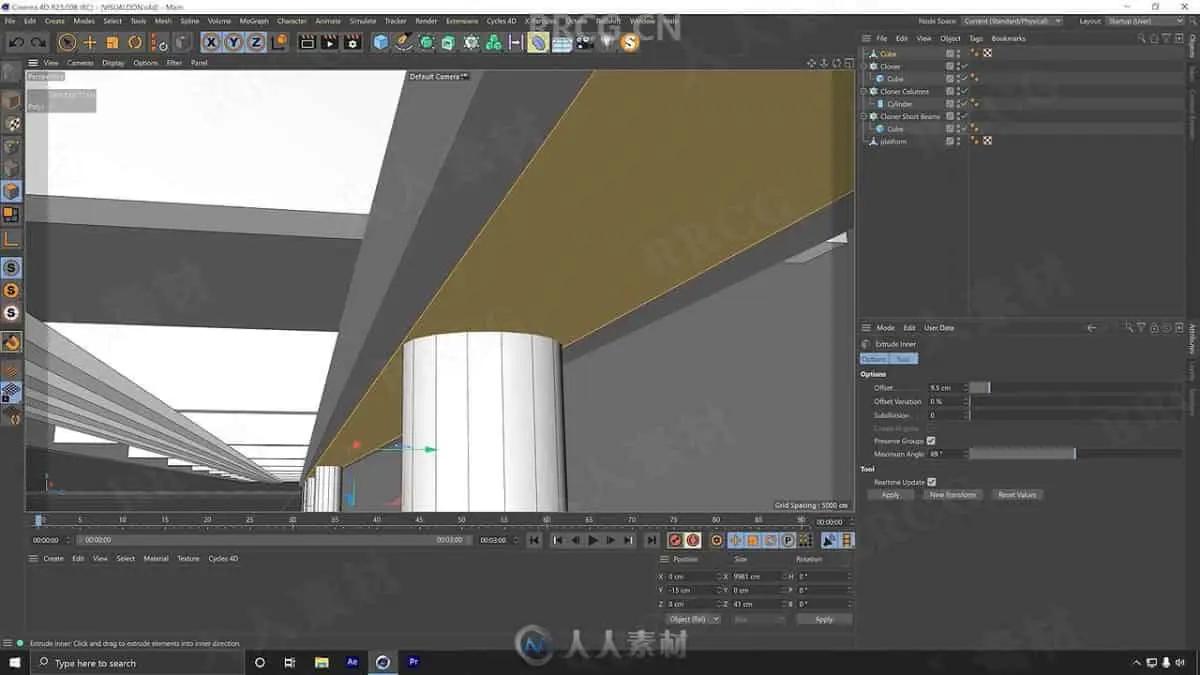Image resolution: width=1200 pixels, height=675 pixels.
Task: Click Apply in the Coordinates manager
Action: pyautogui.click(x=824, y=619)
